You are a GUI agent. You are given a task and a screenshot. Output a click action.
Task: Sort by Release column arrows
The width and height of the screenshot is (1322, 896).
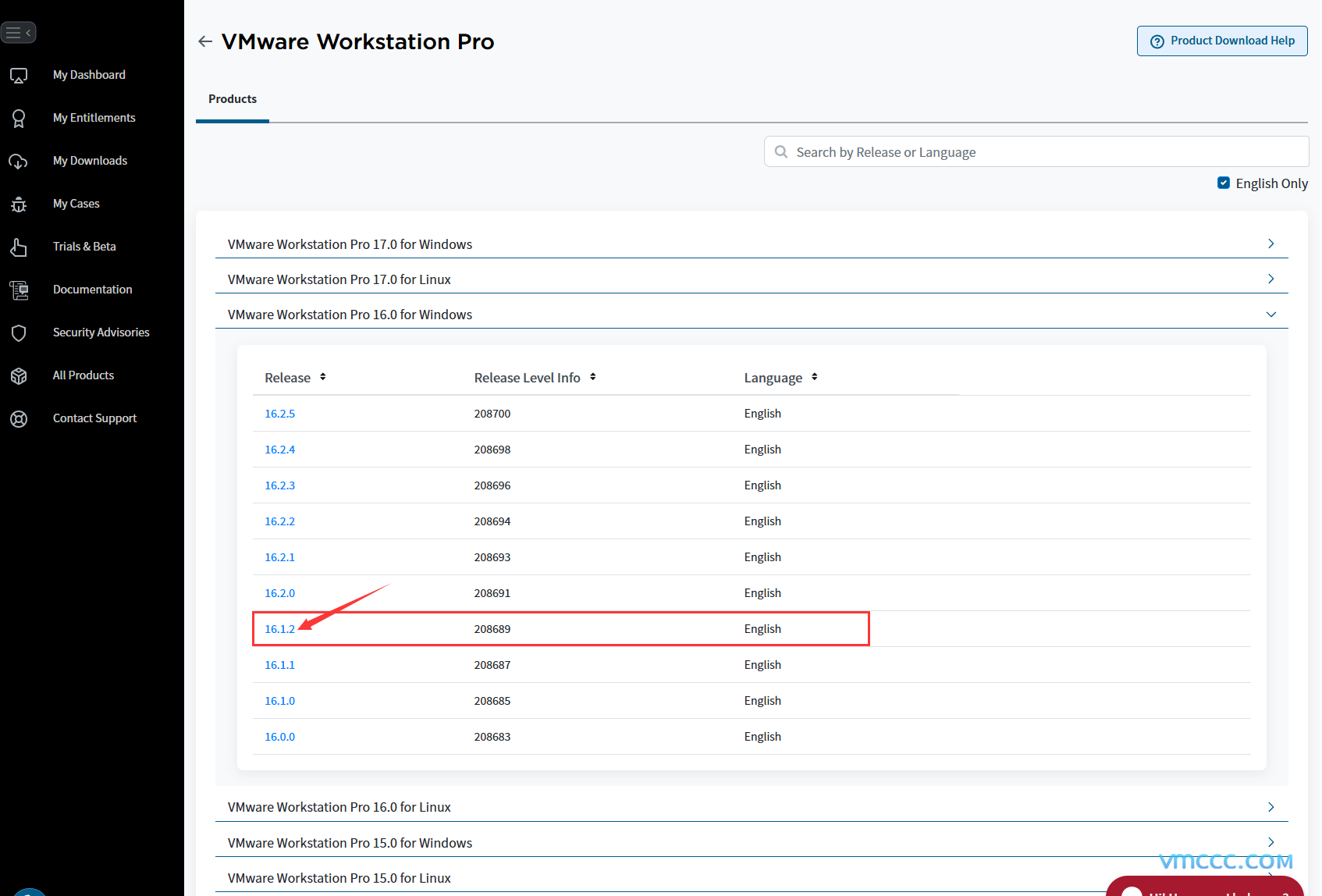[322, 377]
